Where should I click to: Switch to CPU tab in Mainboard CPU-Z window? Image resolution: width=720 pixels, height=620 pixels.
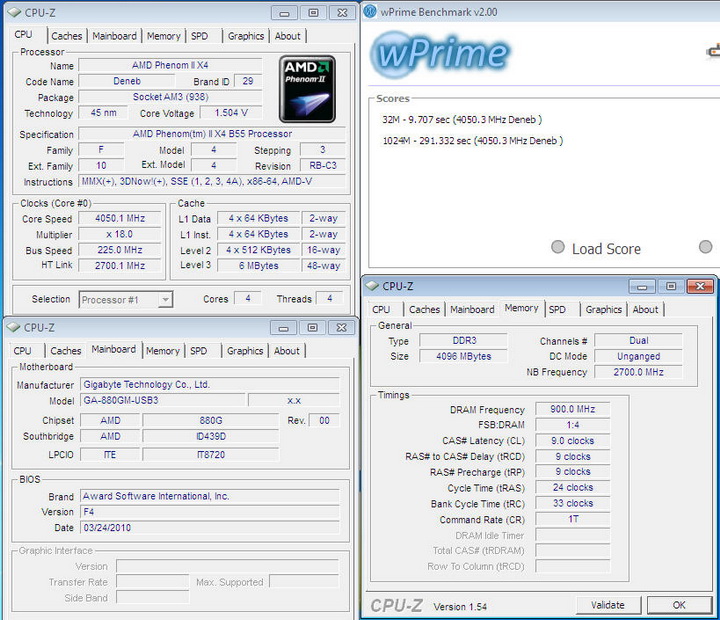(22, 351)
